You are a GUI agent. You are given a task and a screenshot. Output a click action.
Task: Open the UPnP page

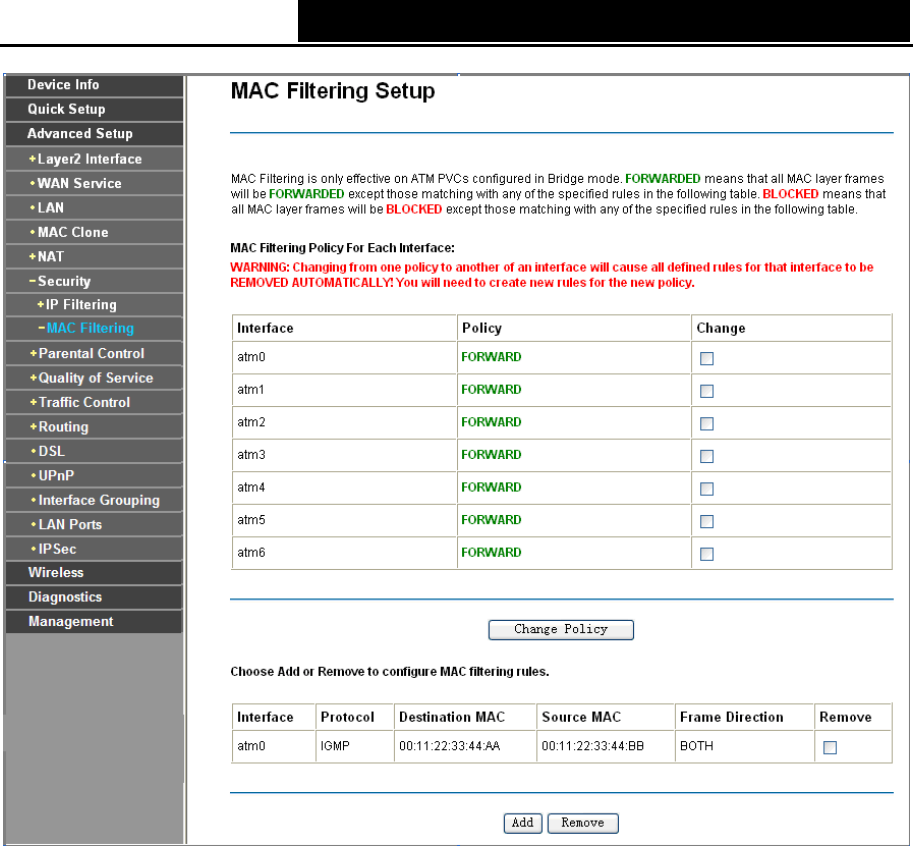56,476
